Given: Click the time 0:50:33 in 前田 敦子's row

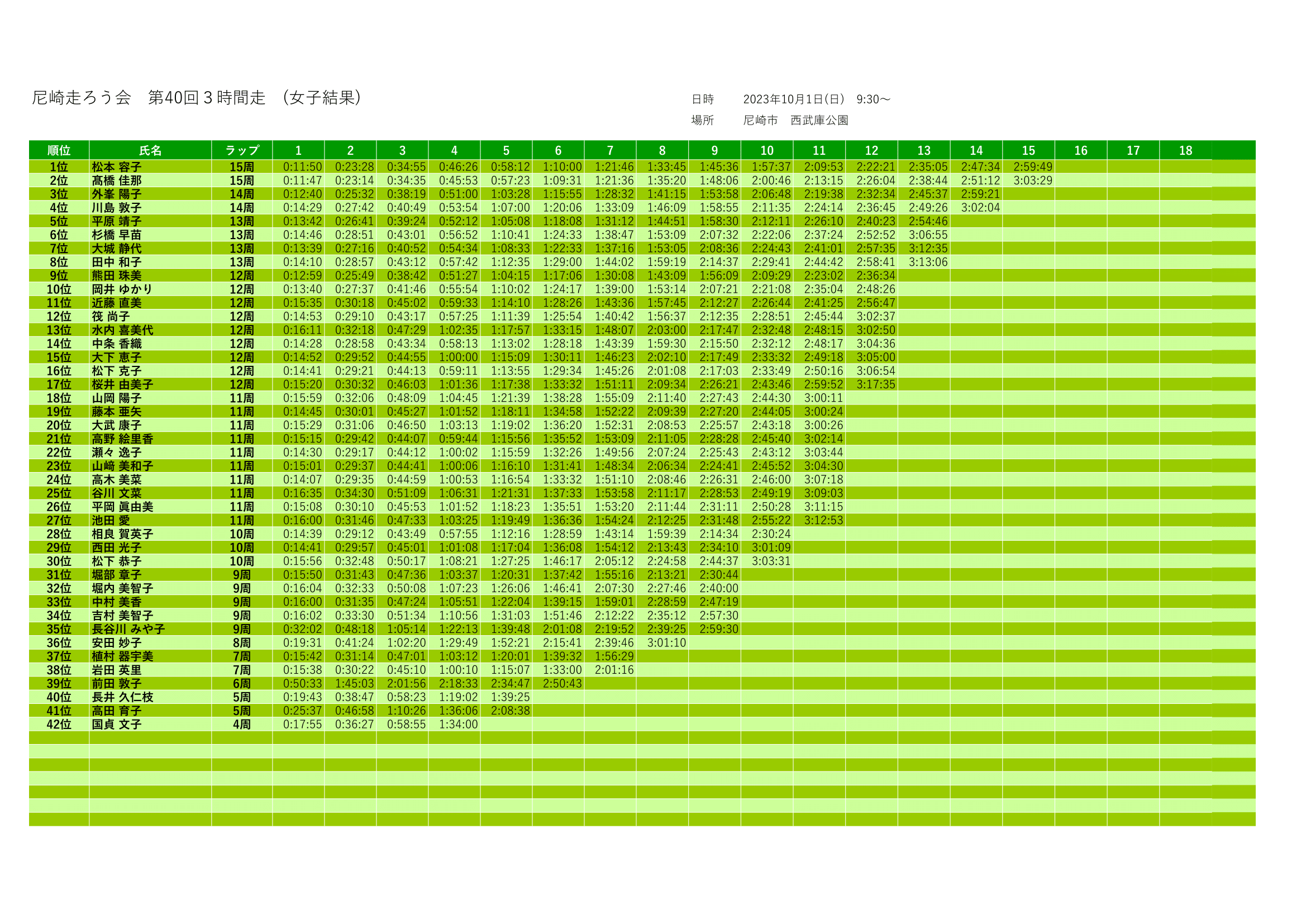Looking at the screenshot, I should click(303, 683).
